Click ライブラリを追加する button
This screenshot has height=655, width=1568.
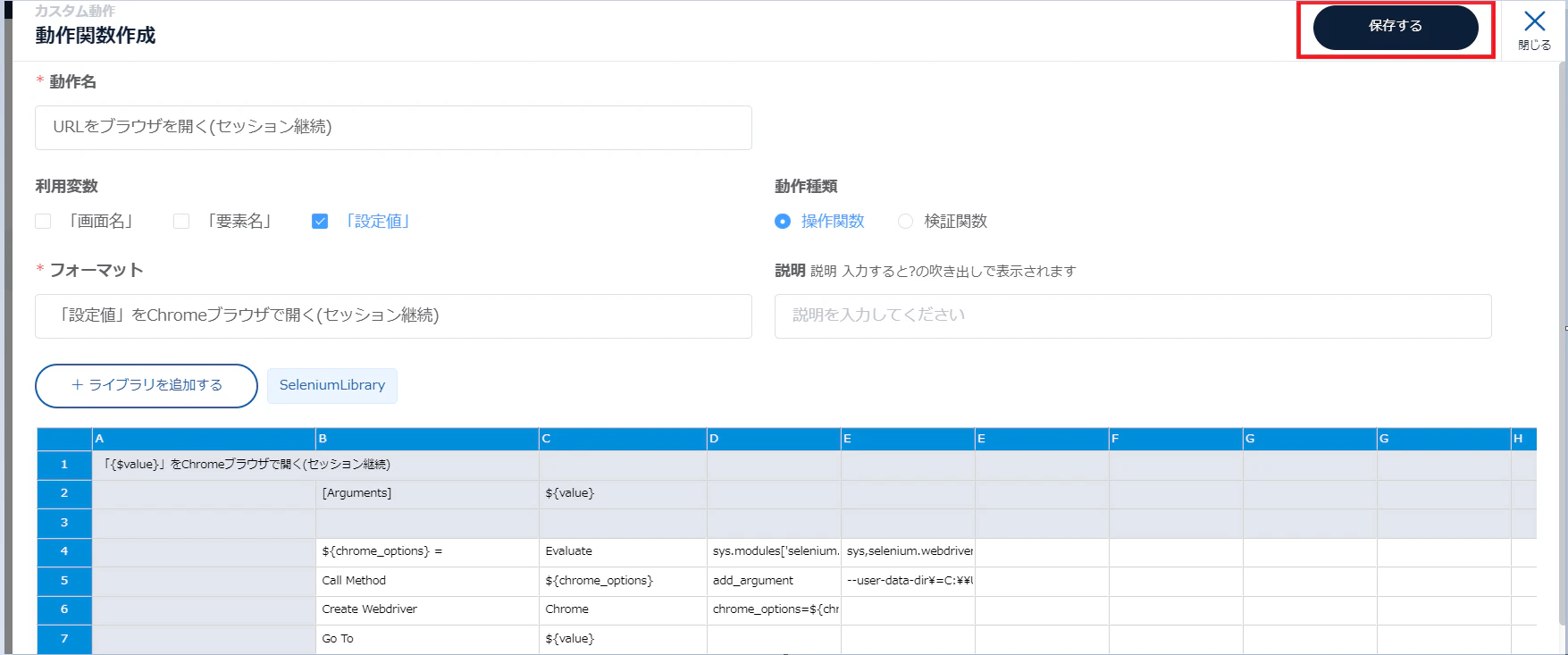click(x=147, y=386)
